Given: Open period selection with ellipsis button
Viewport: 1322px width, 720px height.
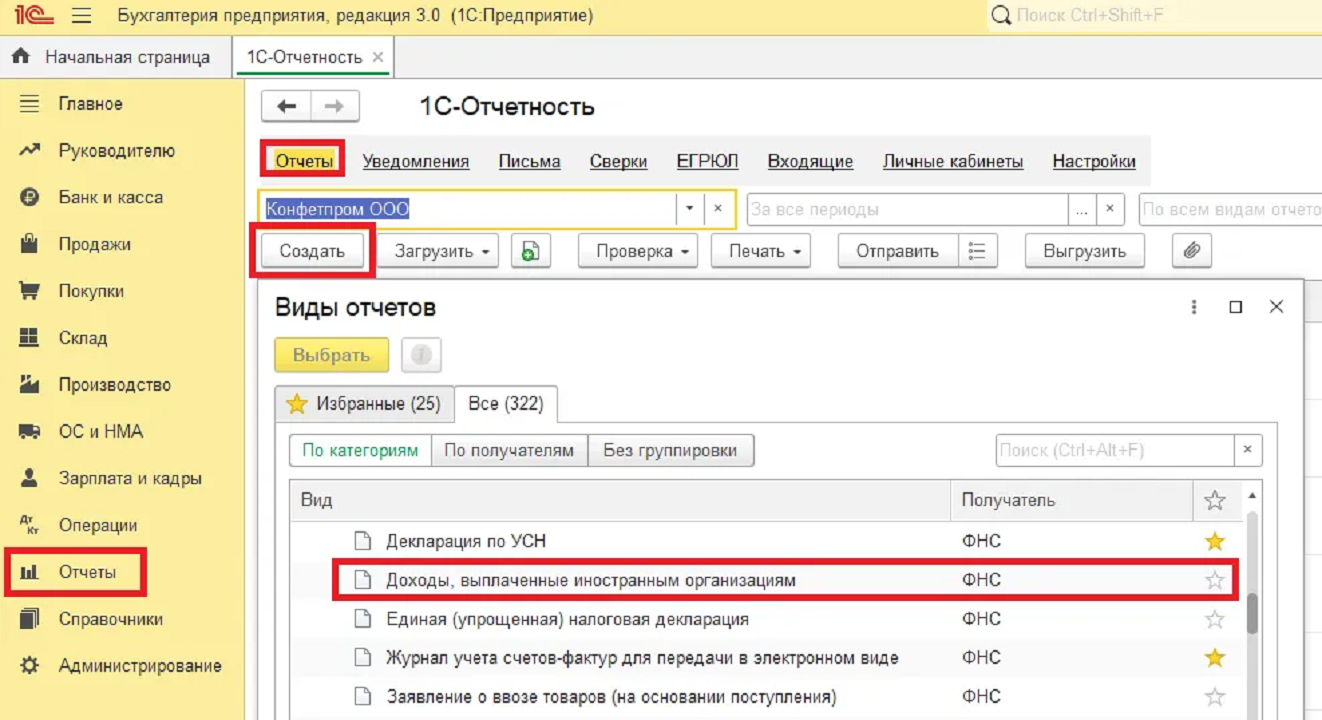Looking at the screenshot, I should pyautogui.click(x=1082, y=210).
